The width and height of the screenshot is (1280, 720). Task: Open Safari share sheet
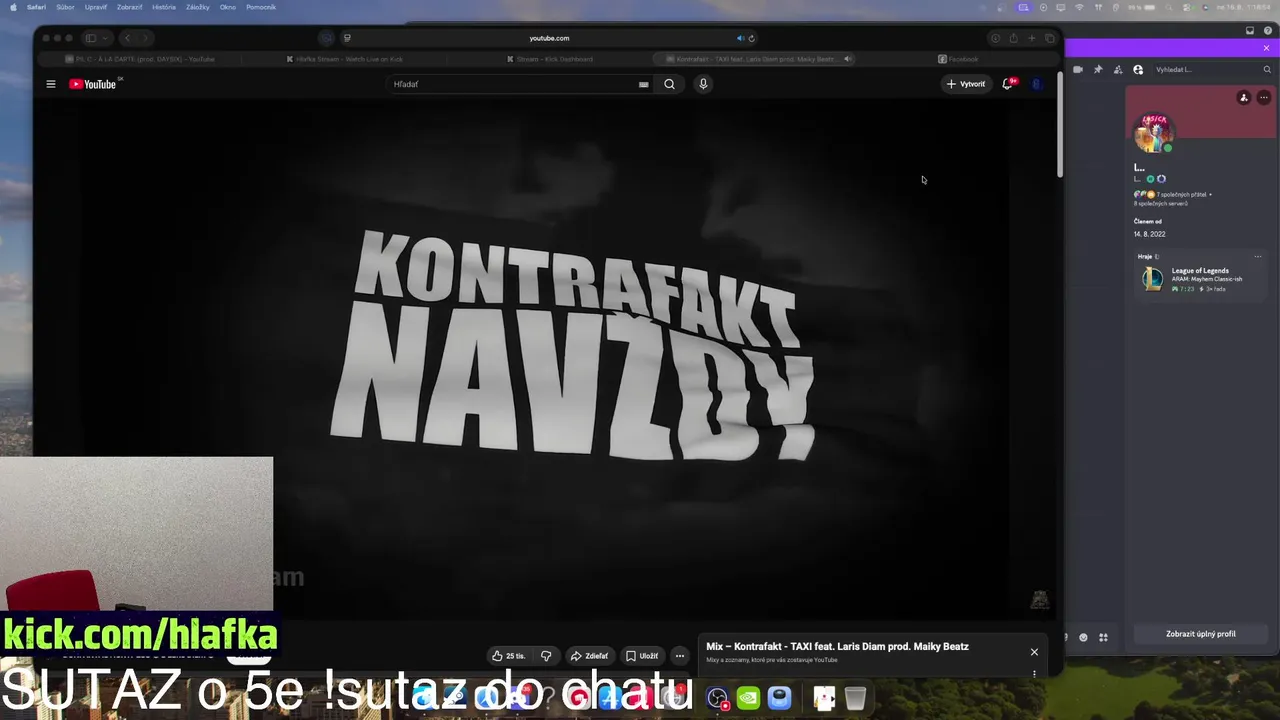[x=1013, y=38]
